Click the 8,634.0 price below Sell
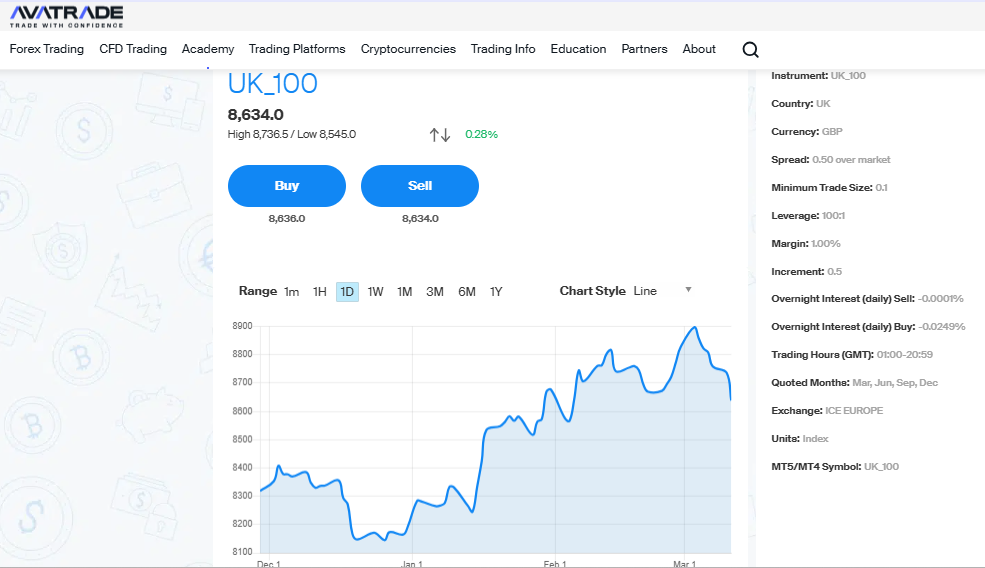This screenshot has width=985, height=568. tap(420, 219)
